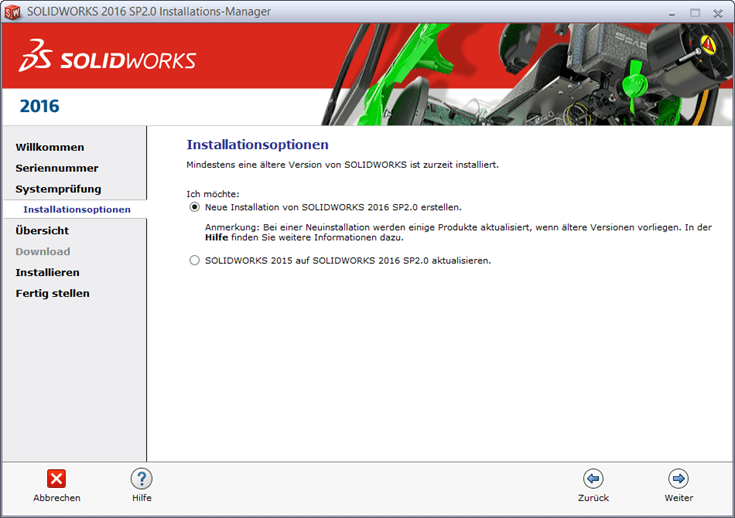Click the SOLIDWORKS title bar app icon
Viewport: 735px width, 518px height.
12,12
